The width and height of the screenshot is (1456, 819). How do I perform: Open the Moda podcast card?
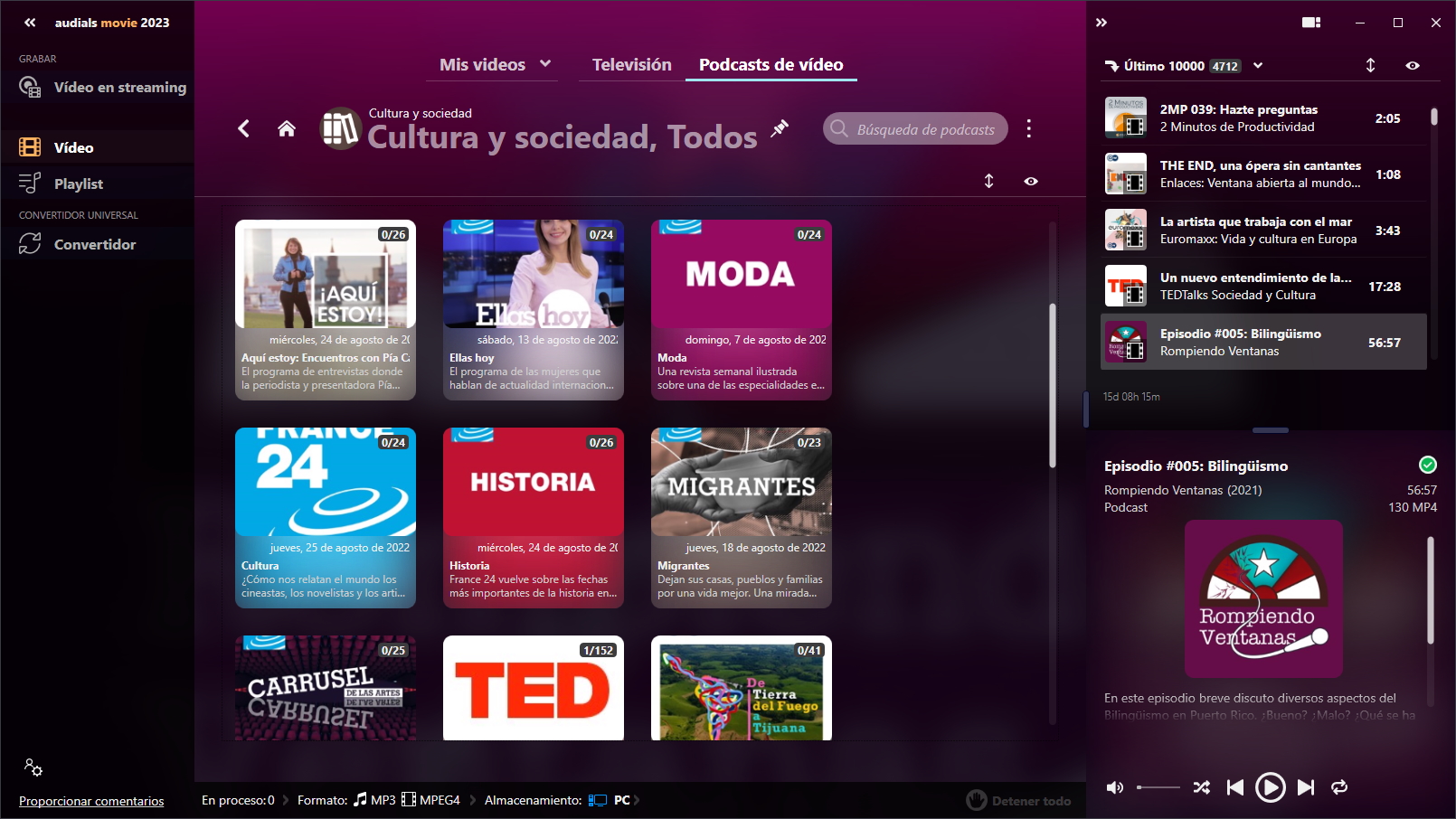pyautogui.click(x=742, y=310)
